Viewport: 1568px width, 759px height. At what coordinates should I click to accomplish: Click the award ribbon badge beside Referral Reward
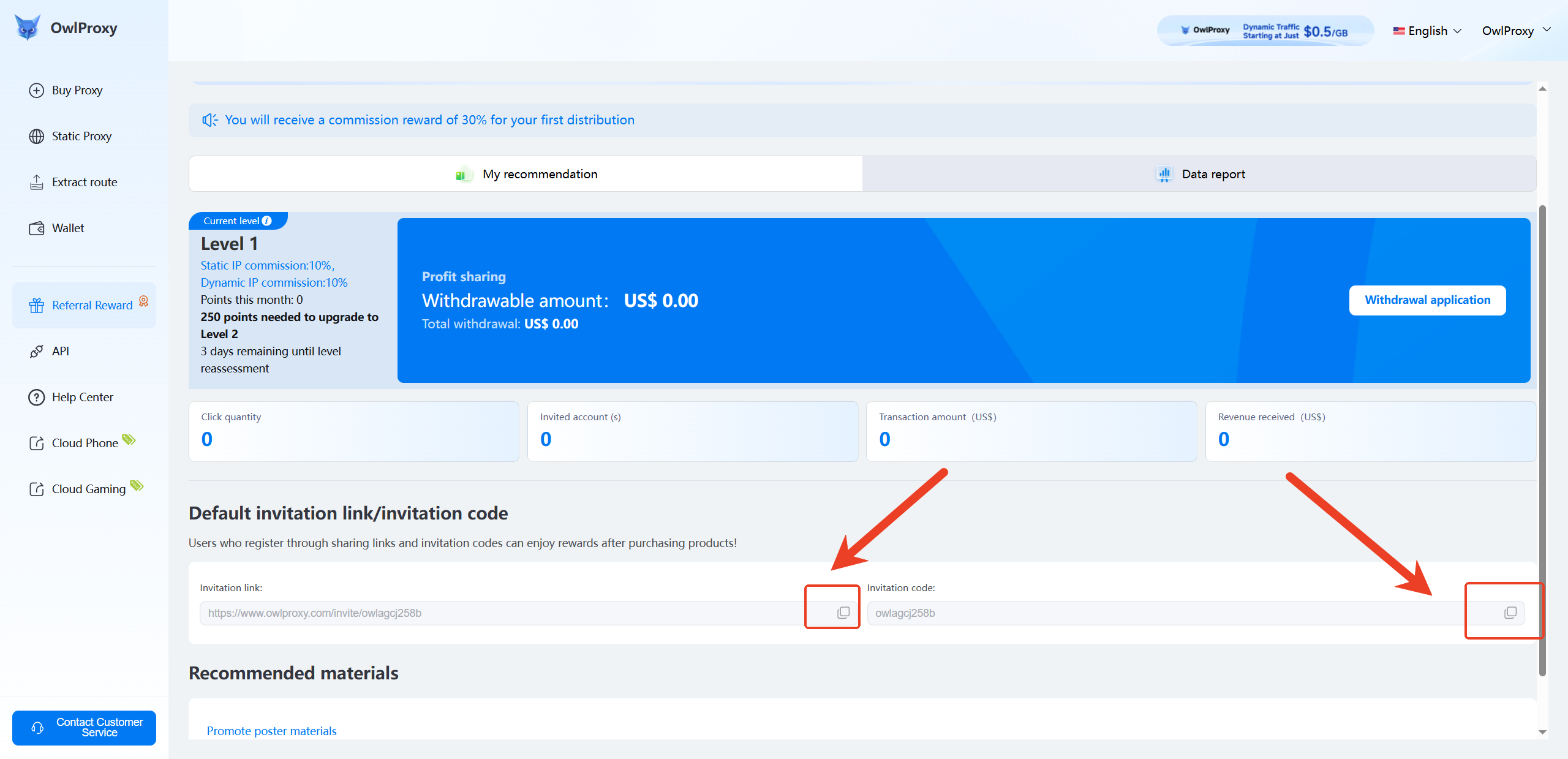tap(143, 301)
